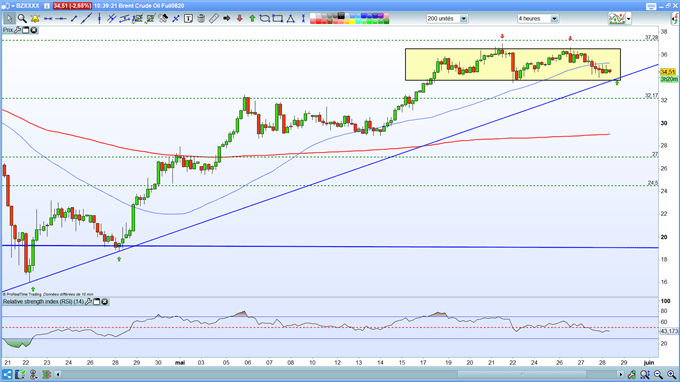Choose the blue cross marker tool
The width and height of the screenshot is (680, 382).
click(x=176, y=19)
